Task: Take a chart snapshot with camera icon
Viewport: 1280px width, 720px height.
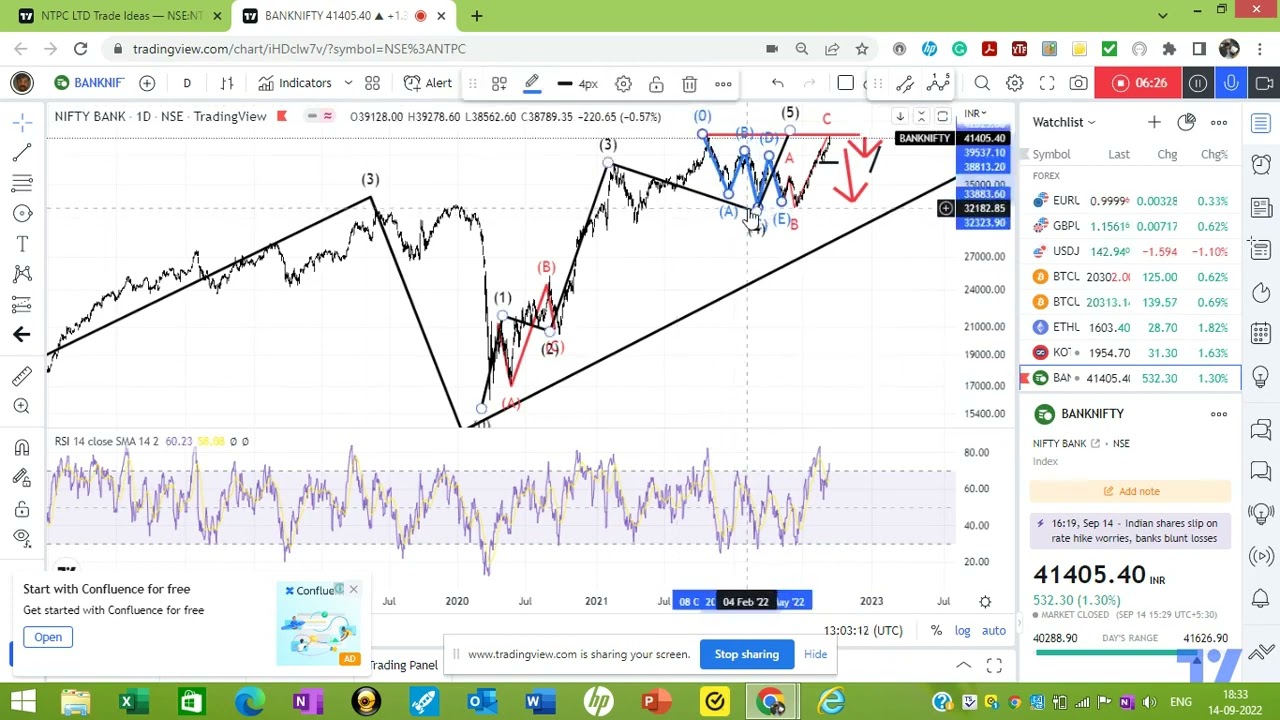Action: [x=1078, y=83]
